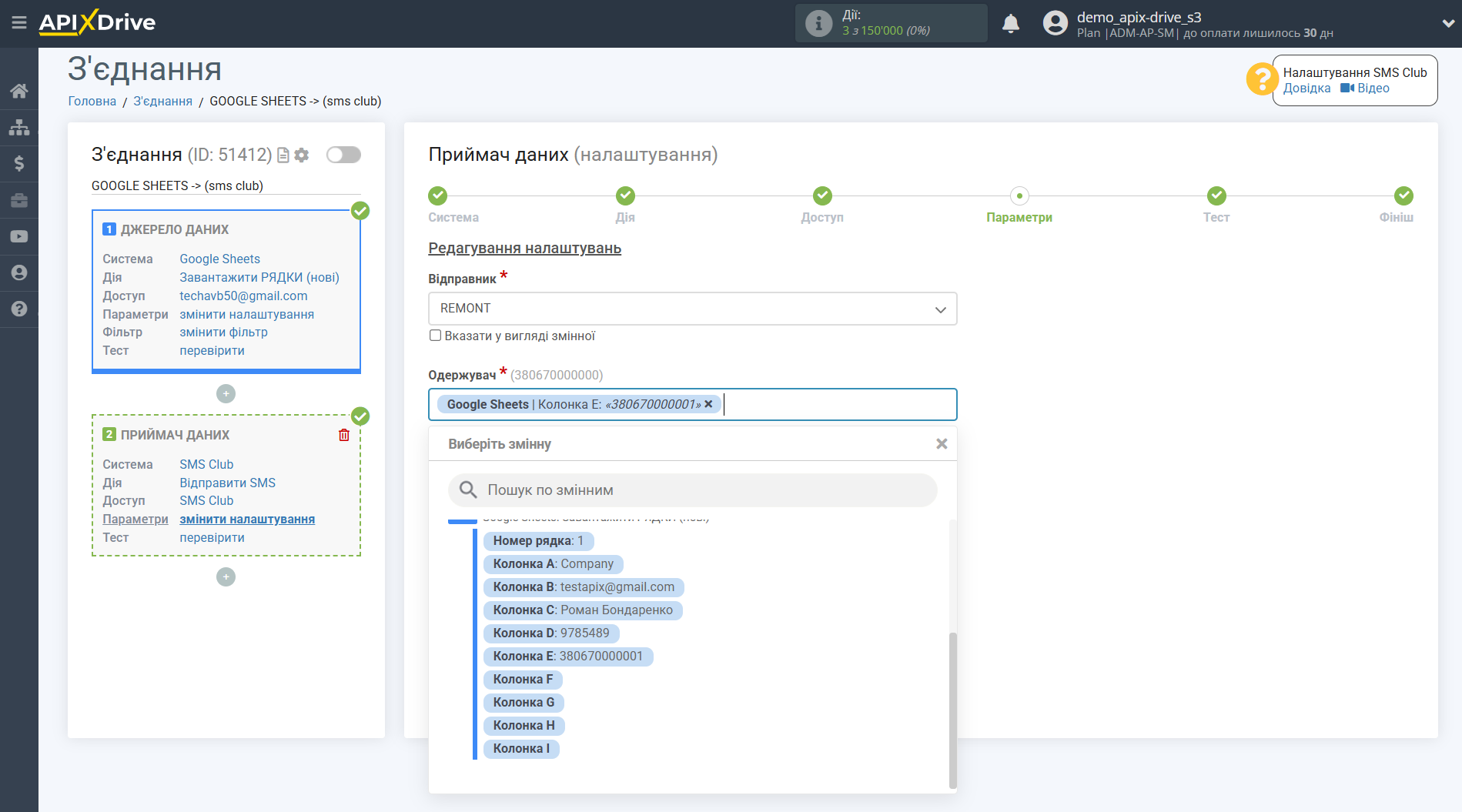Screen dimensions: 1462x812
Task: Click Відправити SMS action link
Action: click(x=227, y=483)
